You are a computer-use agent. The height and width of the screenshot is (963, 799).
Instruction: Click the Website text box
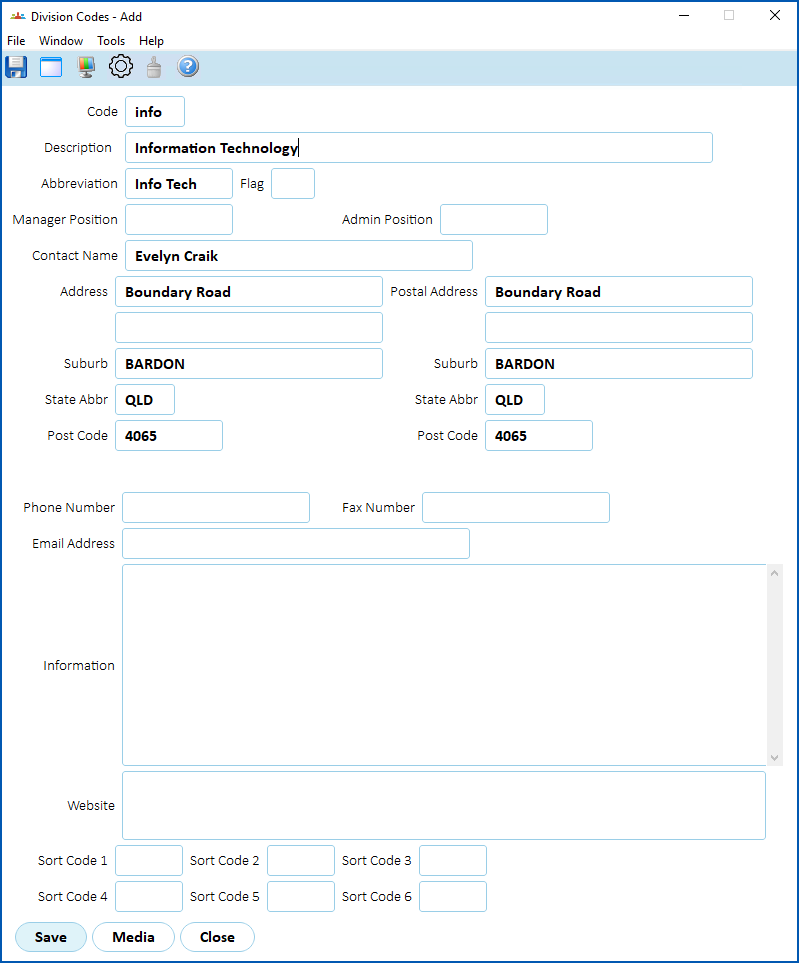[444, 805]
